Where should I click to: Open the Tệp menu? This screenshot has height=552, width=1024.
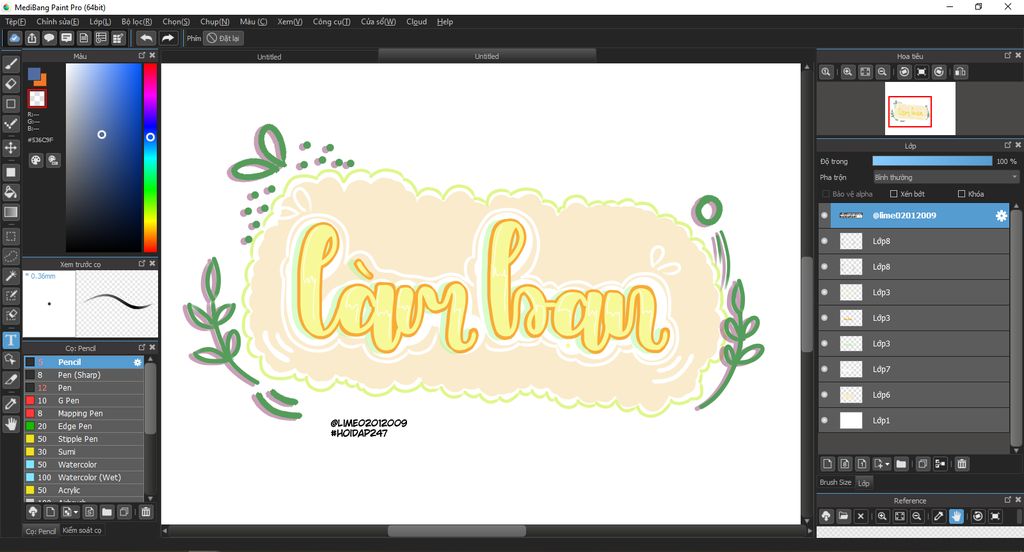[16, 22]
